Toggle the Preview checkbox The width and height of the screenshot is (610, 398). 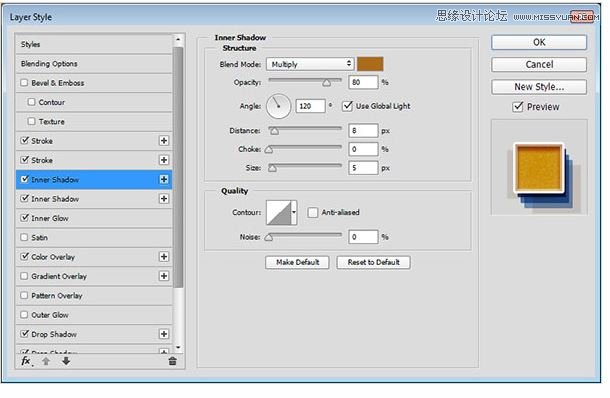[518, 107]
